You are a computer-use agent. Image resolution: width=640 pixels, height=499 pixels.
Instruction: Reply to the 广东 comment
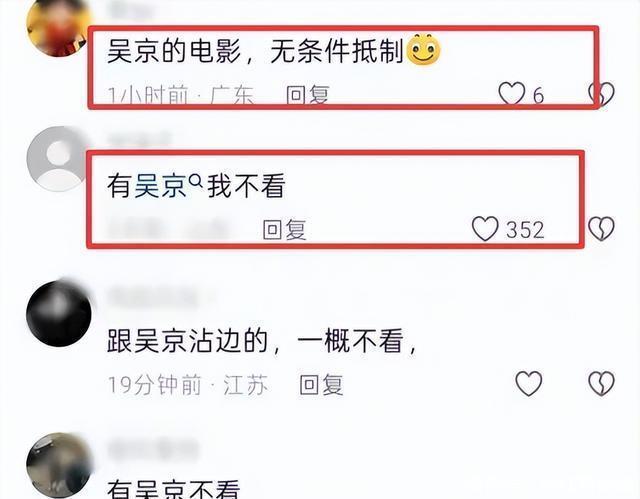[307, 95]
